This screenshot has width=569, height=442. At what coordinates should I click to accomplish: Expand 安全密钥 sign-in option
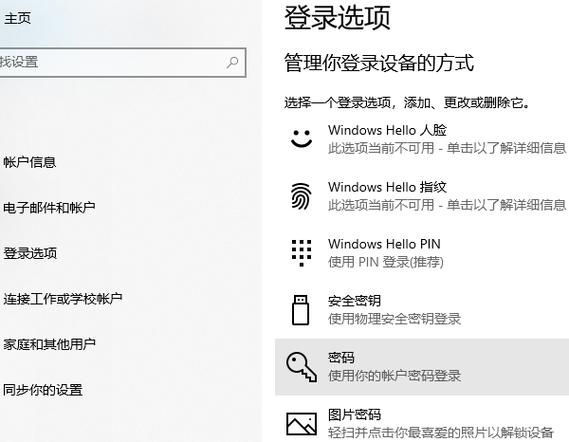422,310
